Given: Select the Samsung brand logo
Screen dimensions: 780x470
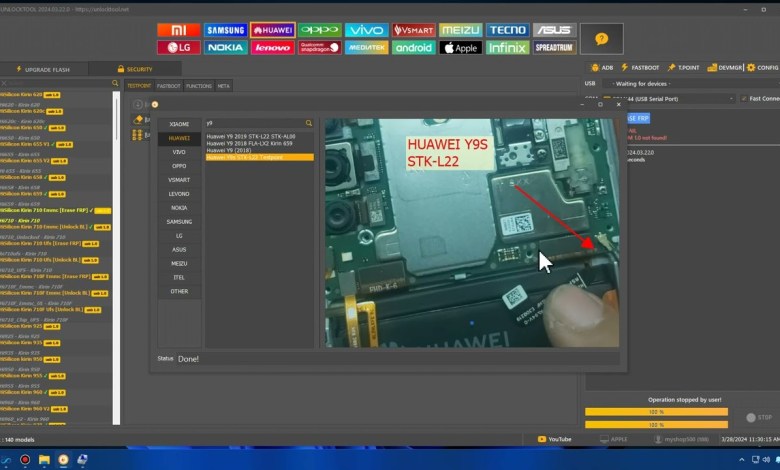Looking at the screenshot, I should tap(225, 30).
